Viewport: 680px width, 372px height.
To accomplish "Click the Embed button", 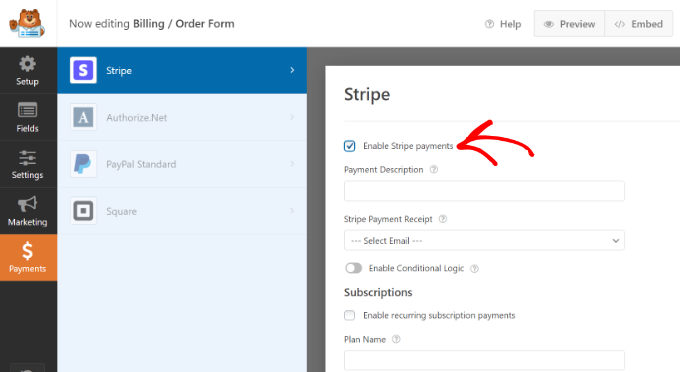I will click(638, 24).
